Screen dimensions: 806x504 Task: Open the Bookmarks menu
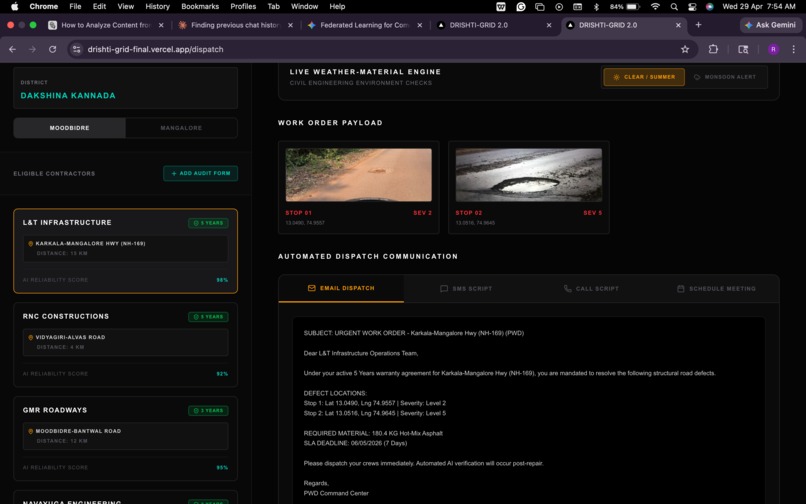point(200,7)
